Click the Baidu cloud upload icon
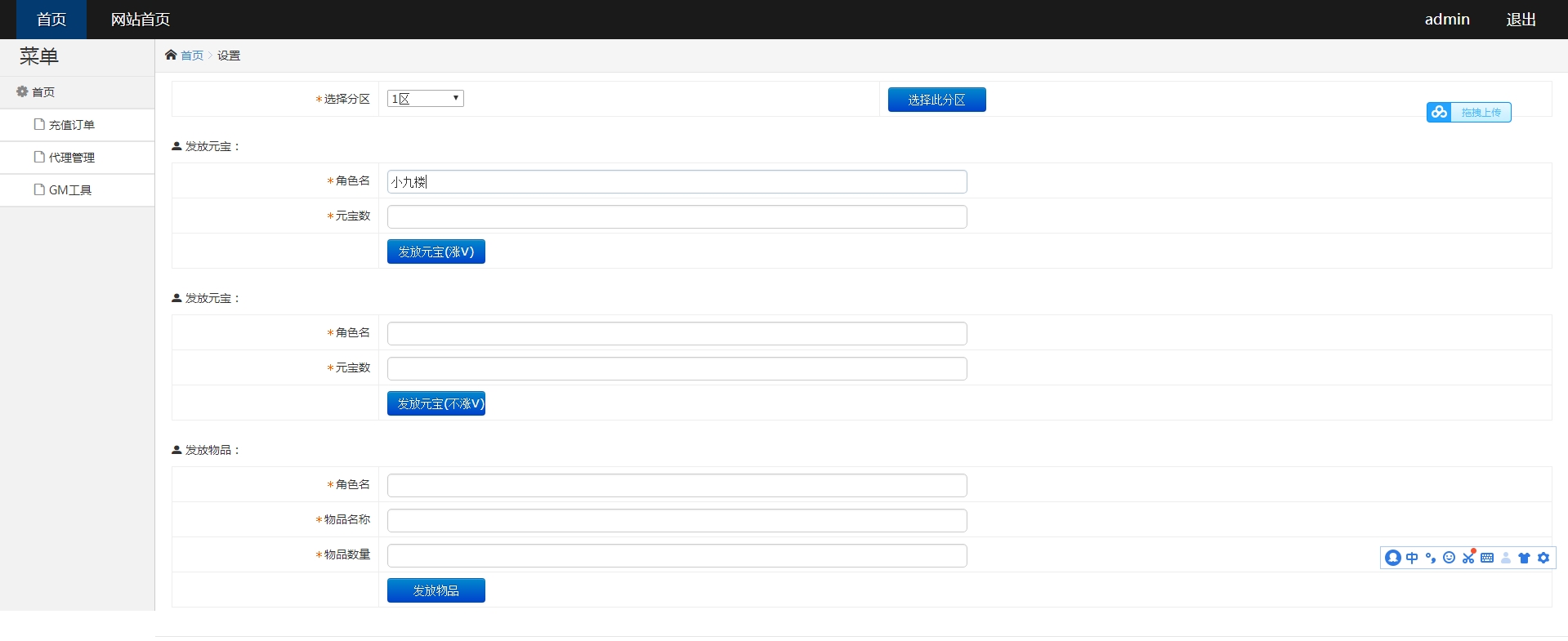 (1439, 112)
